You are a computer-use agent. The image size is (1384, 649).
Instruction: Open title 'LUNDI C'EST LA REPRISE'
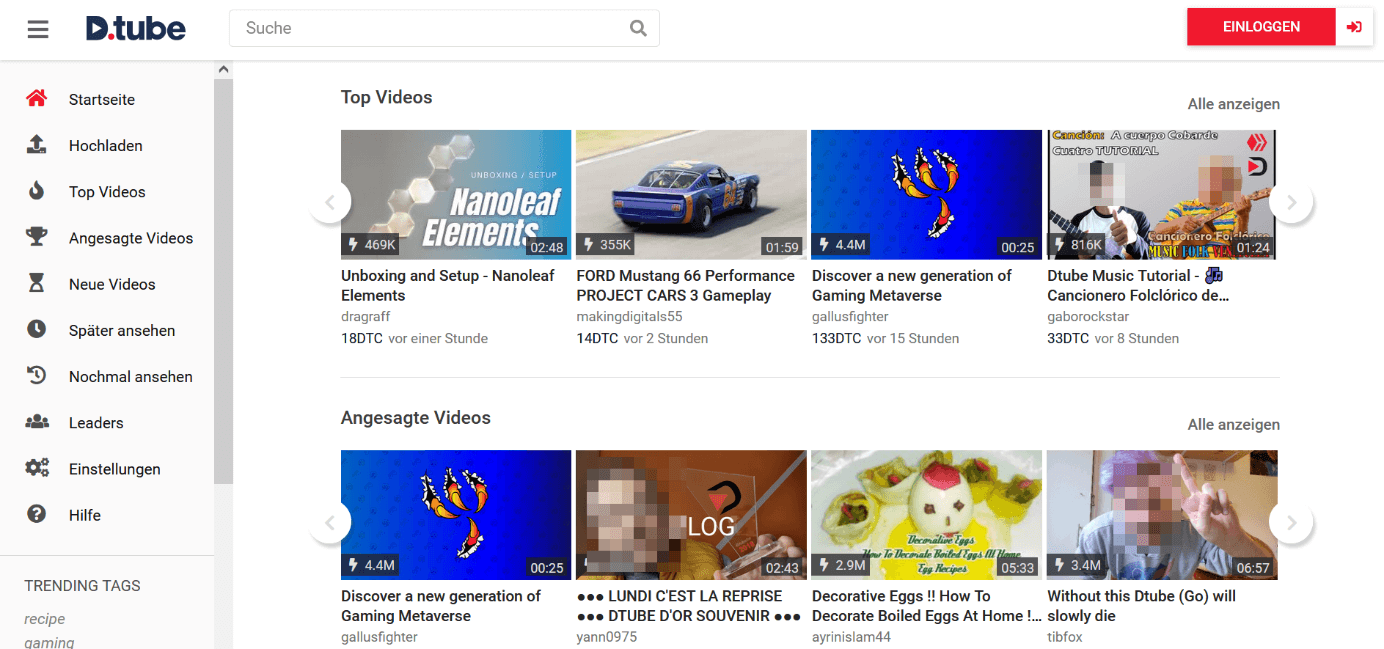(689, 606)
